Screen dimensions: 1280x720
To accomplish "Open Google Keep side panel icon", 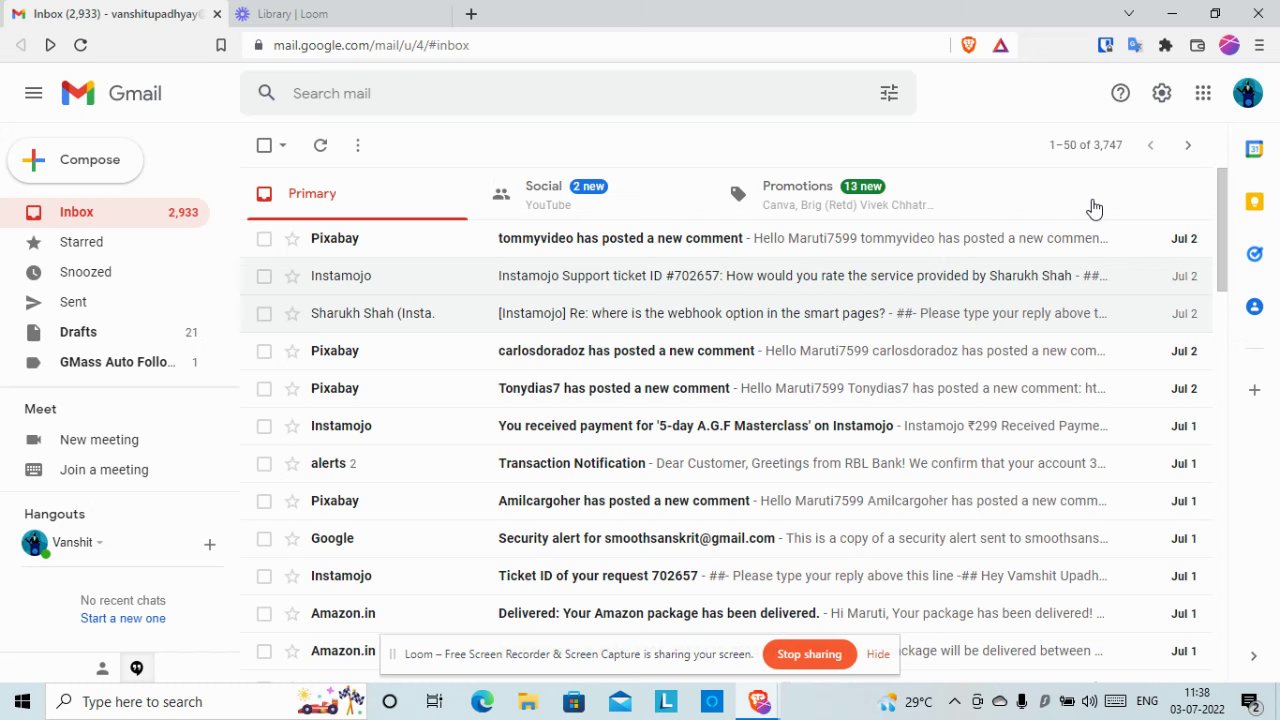I will pyautogui.click(x=1254, y=202).
